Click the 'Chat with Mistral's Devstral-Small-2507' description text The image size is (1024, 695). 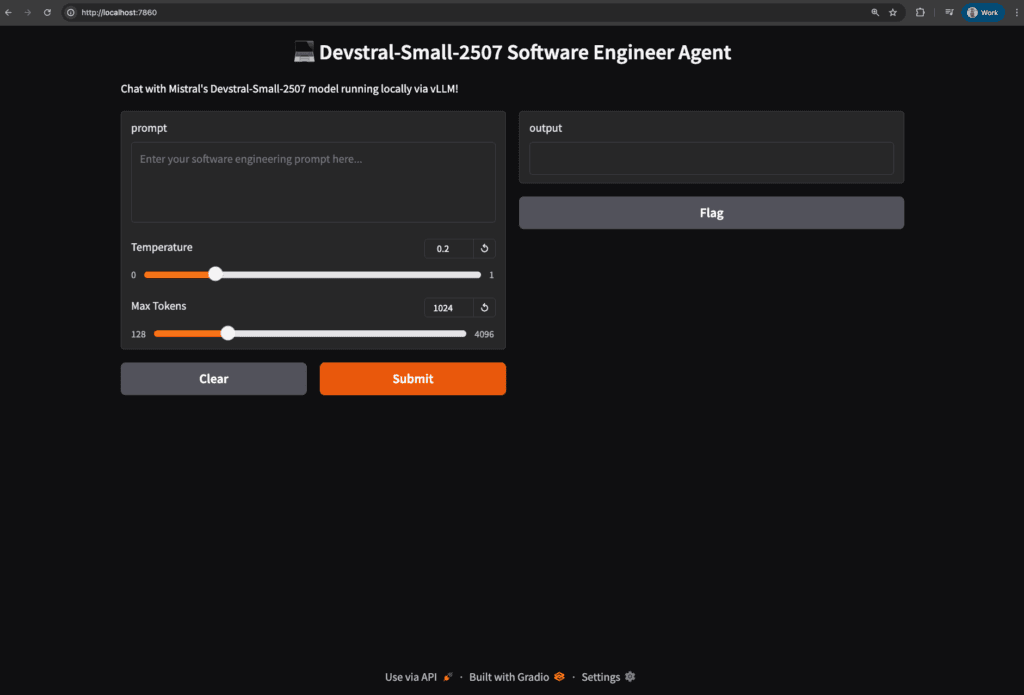289,89
